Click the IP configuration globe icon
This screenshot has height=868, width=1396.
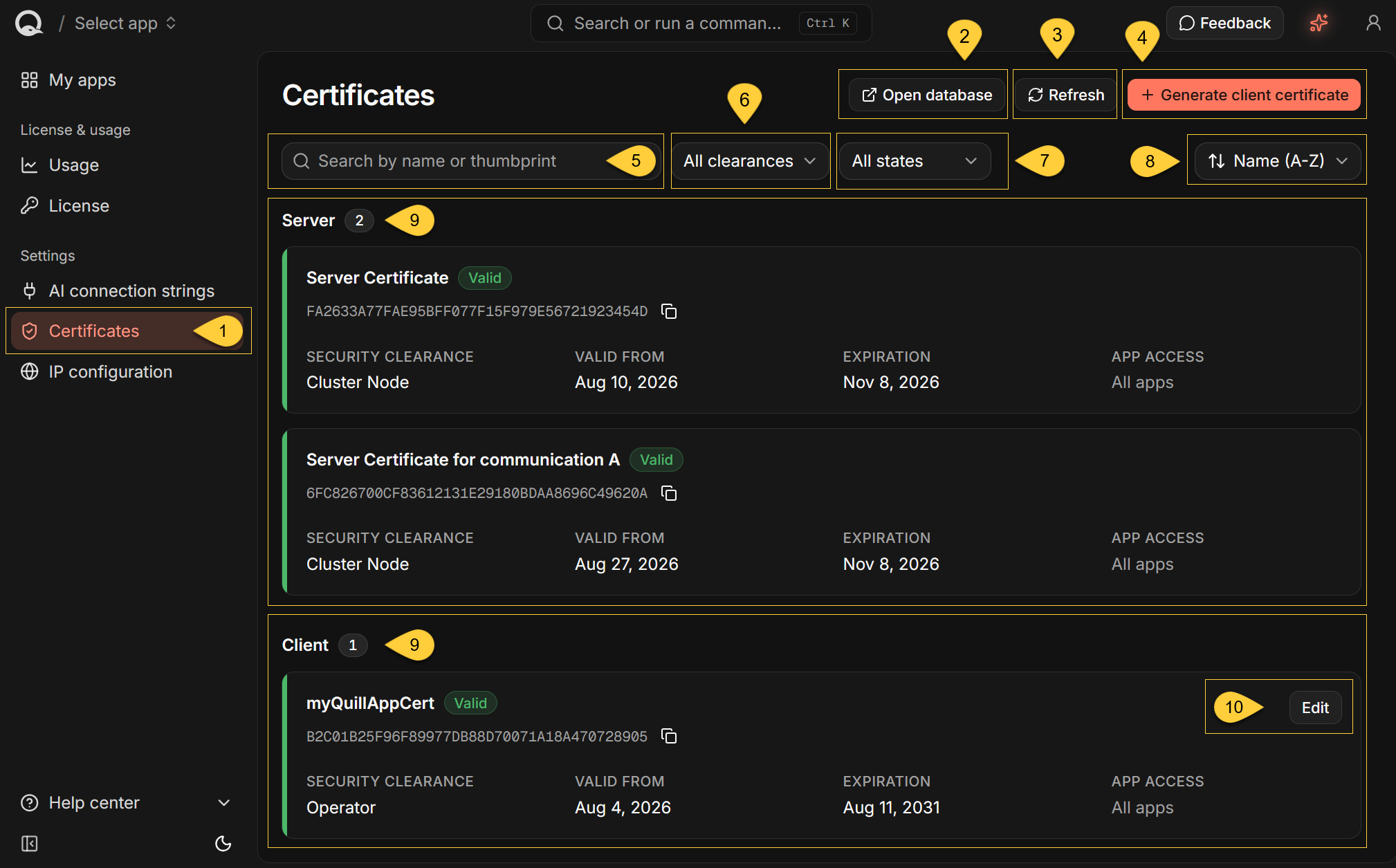click(29, 371)
